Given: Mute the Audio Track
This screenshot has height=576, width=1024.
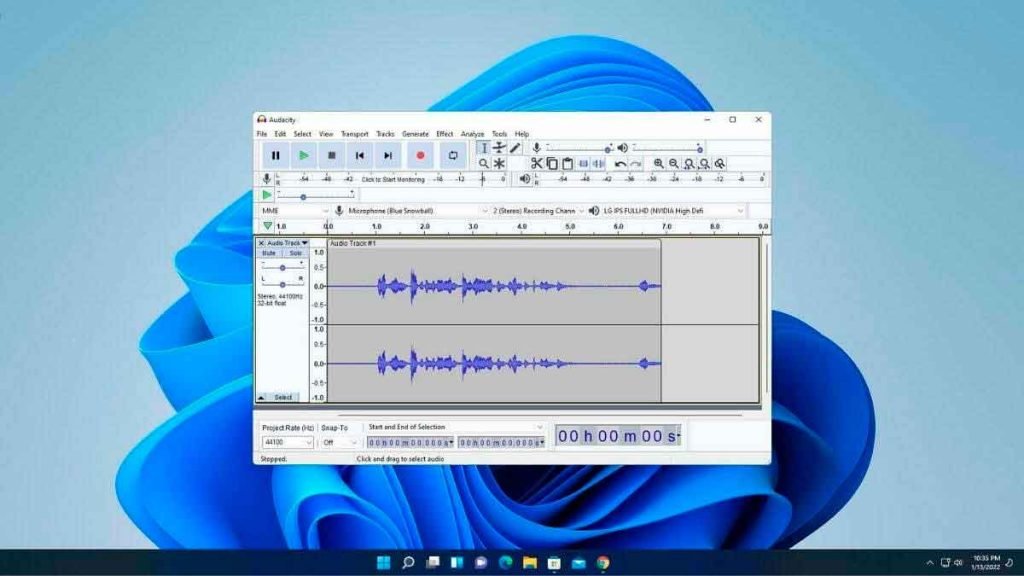Looking at the screenshot, I should click(x=268, y=253).
